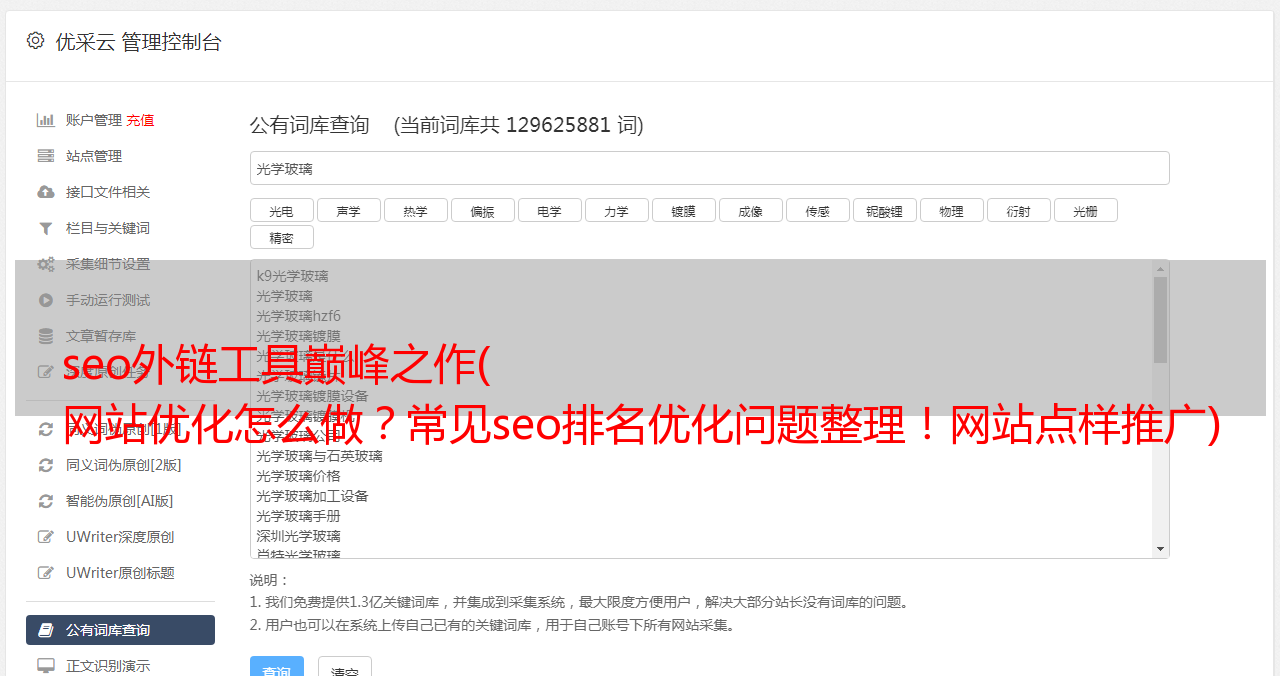The image size is (1280, 676).
Task: Select the 电学 tag button
Action: pos(549,210)
